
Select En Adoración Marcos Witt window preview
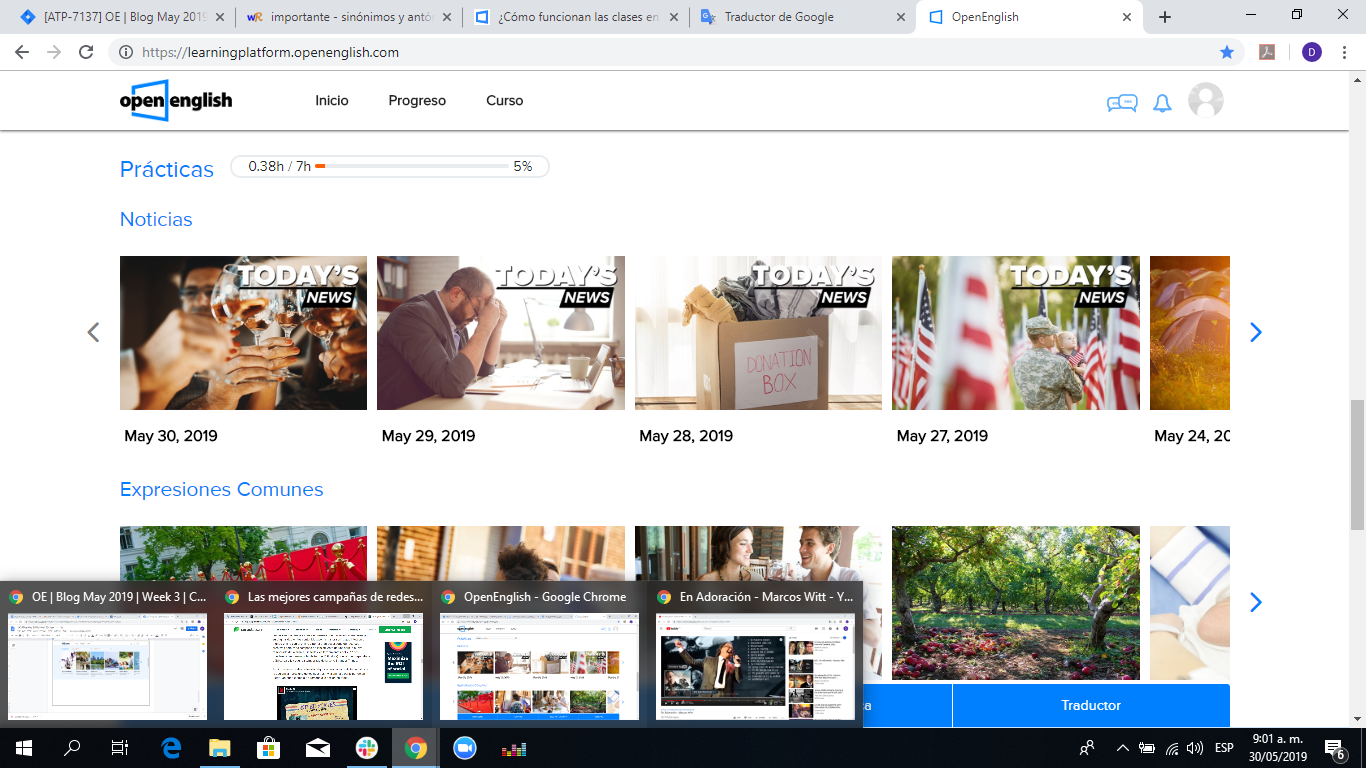pos(755,665)
